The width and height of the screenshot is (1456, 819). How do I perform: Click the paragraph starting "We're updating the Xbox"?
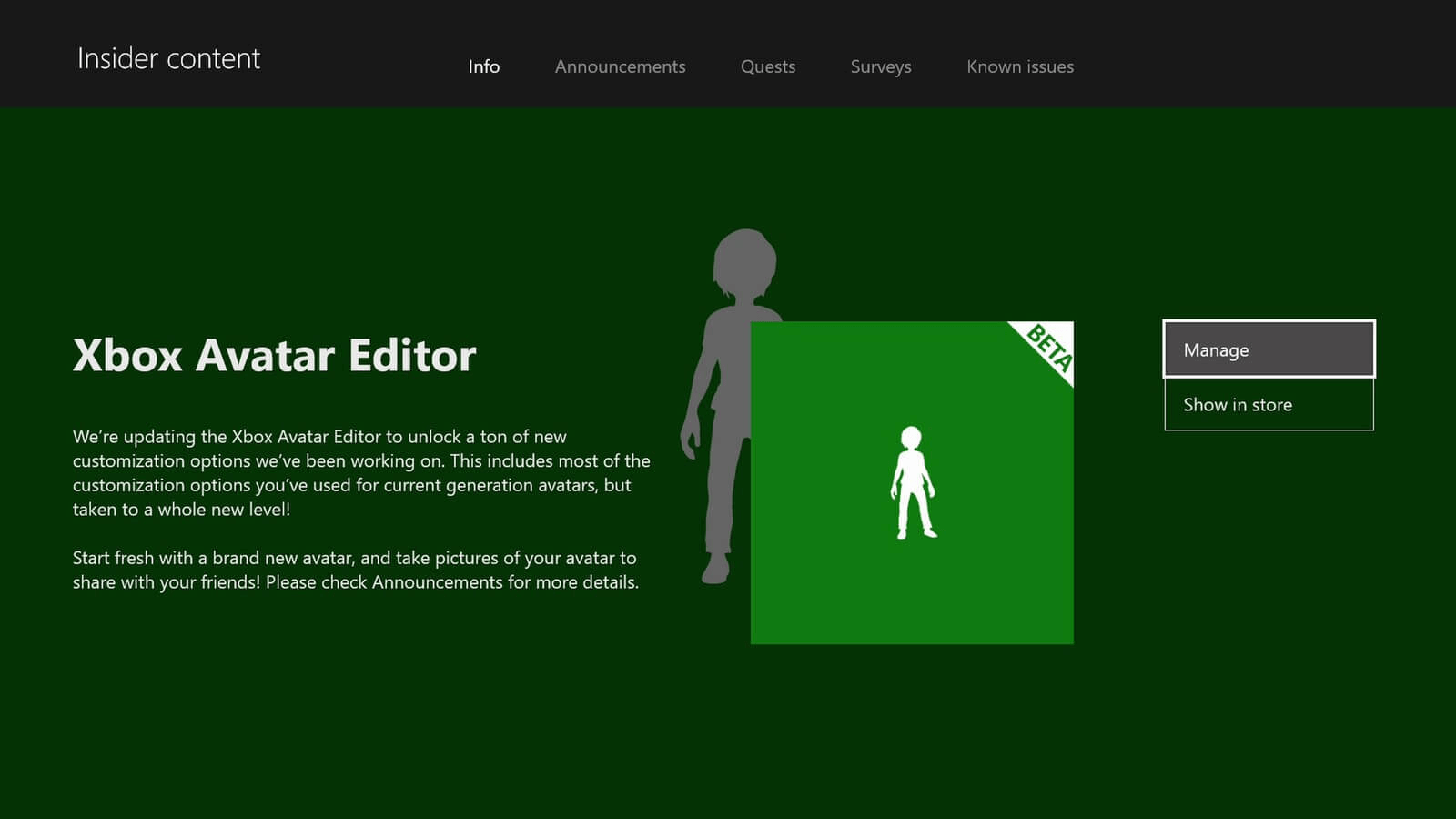(x=361, y=473)
